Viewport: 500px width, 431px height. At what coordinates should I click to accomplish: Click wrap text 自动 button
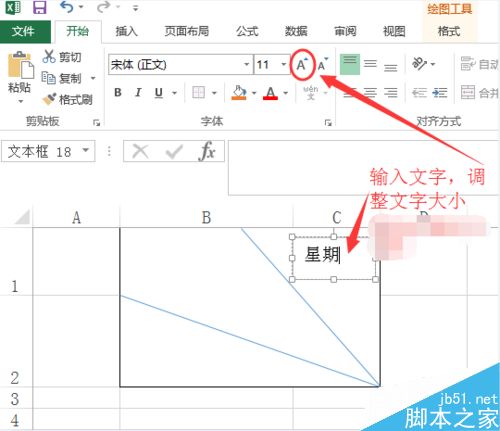479,64
